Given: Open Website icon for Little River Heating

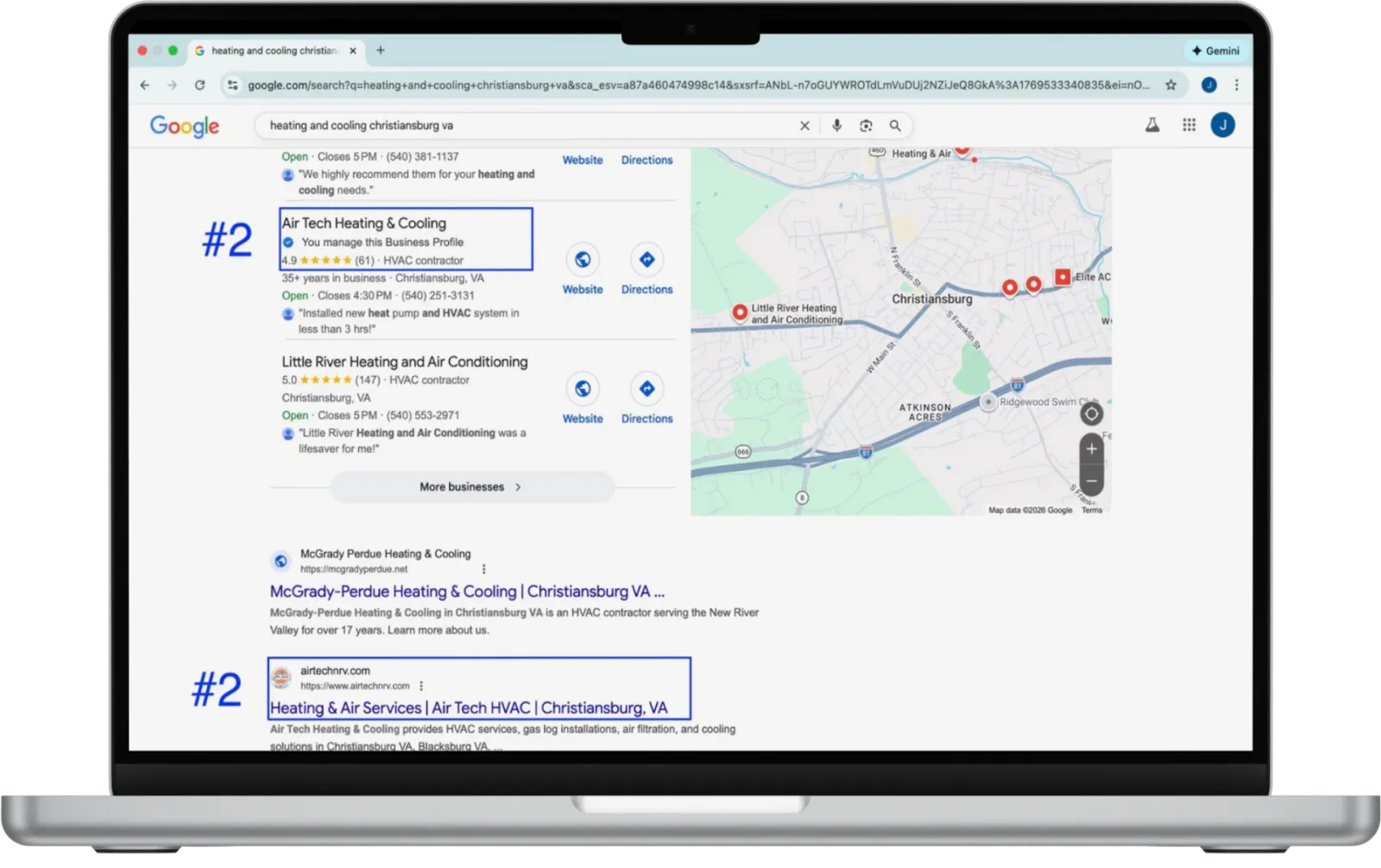Looking at the screenshot, I should click(x=583, y=389).
